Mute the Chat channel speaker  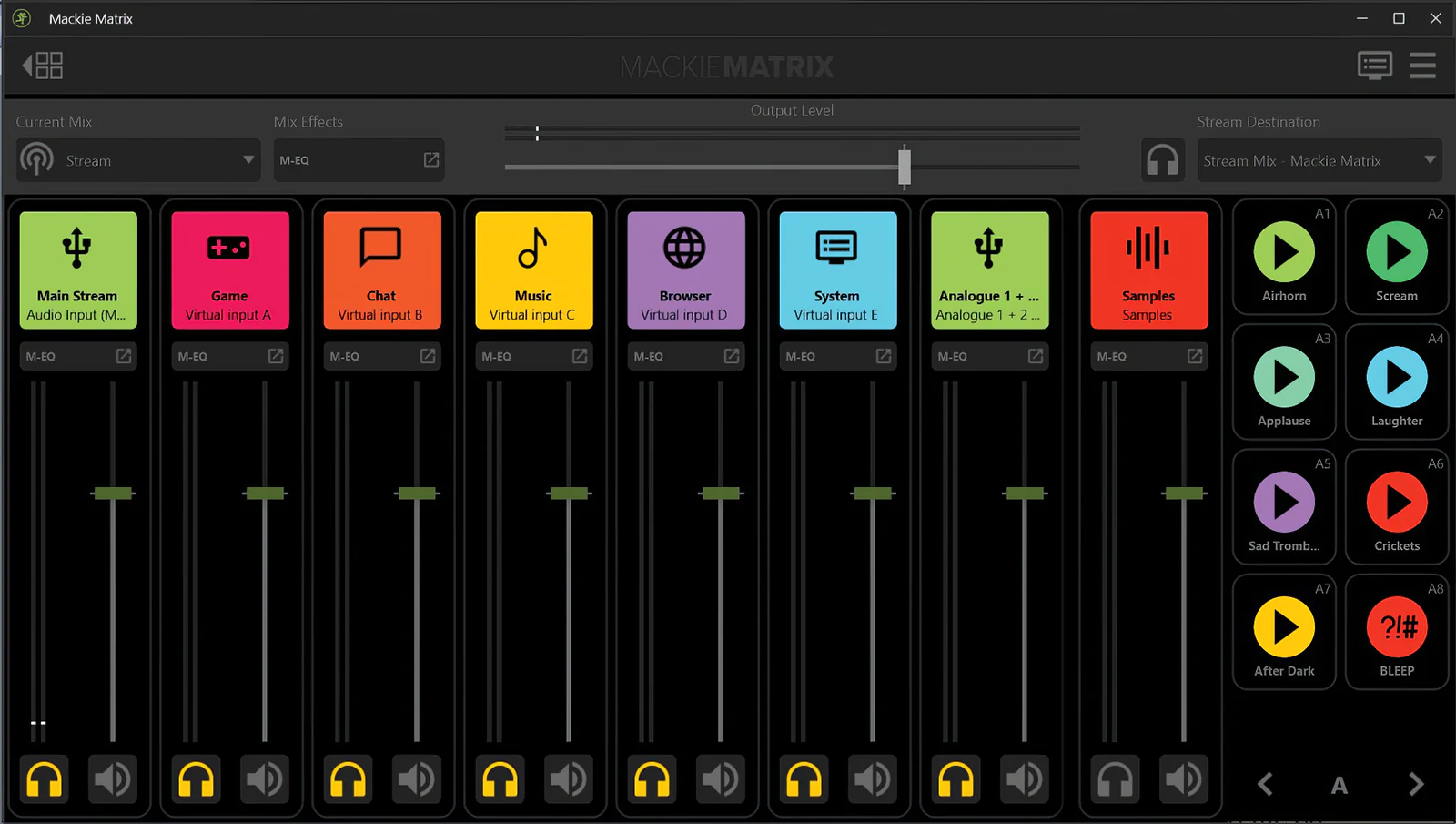pyautogui.click(x=417, y=779)
